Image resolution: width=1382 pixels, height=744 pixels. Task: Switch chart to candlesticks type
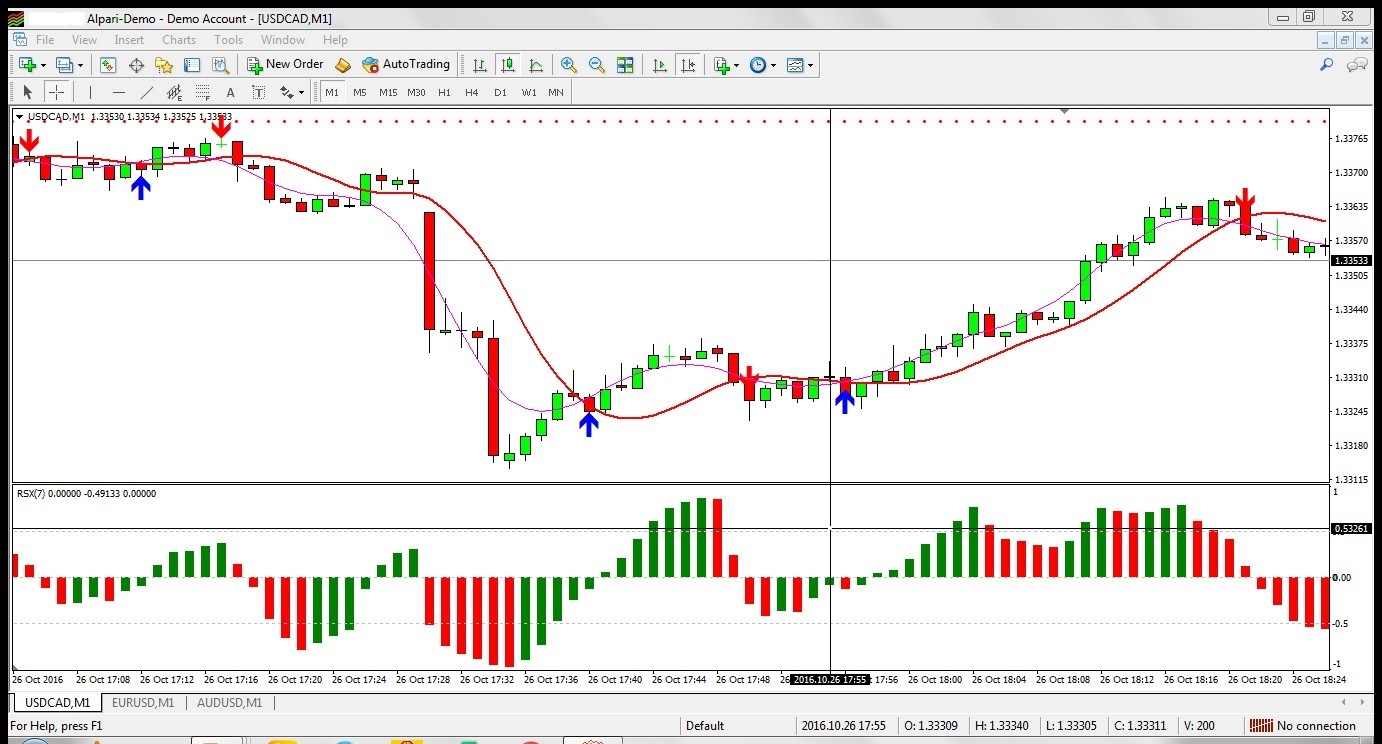coord(508,65)
